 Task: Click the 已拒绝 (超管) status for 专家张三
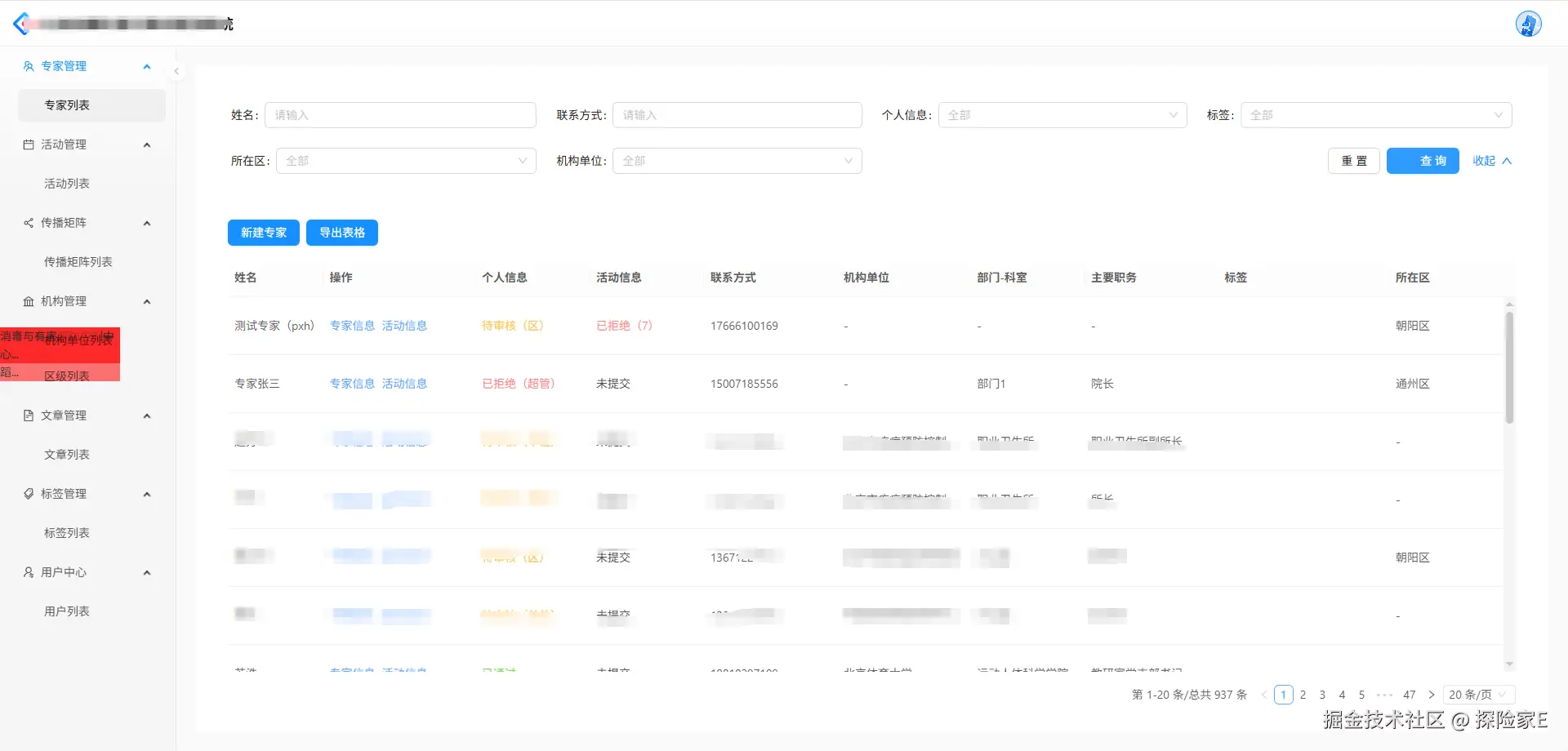[519, 384]
